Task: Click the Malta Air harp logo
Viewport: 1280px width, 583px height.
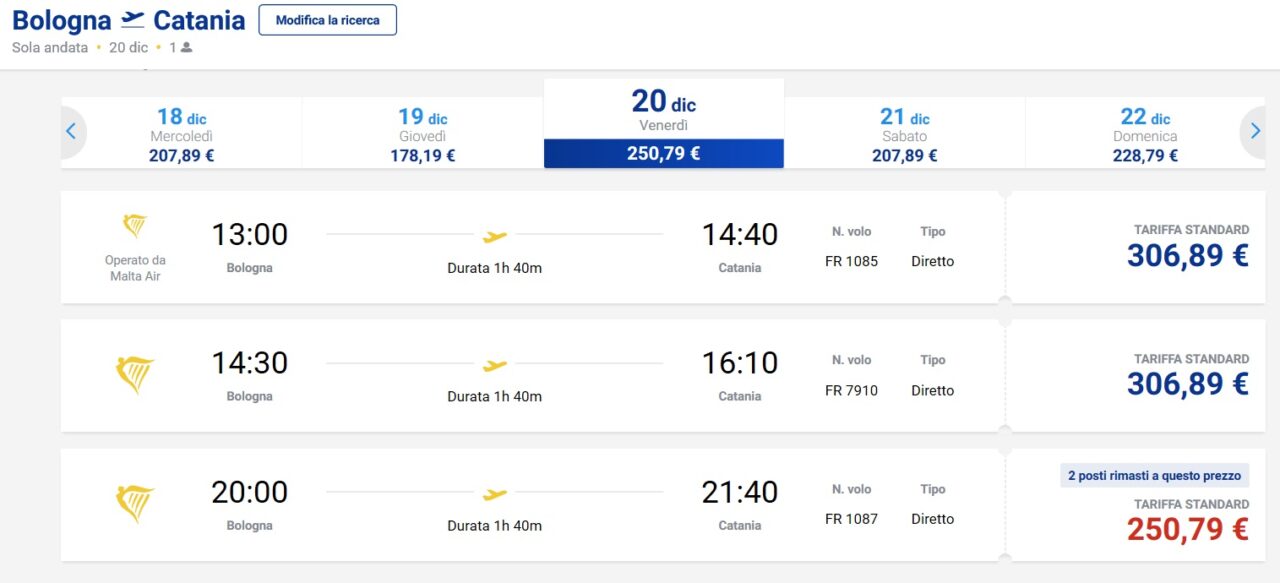Action: point(135,226)
